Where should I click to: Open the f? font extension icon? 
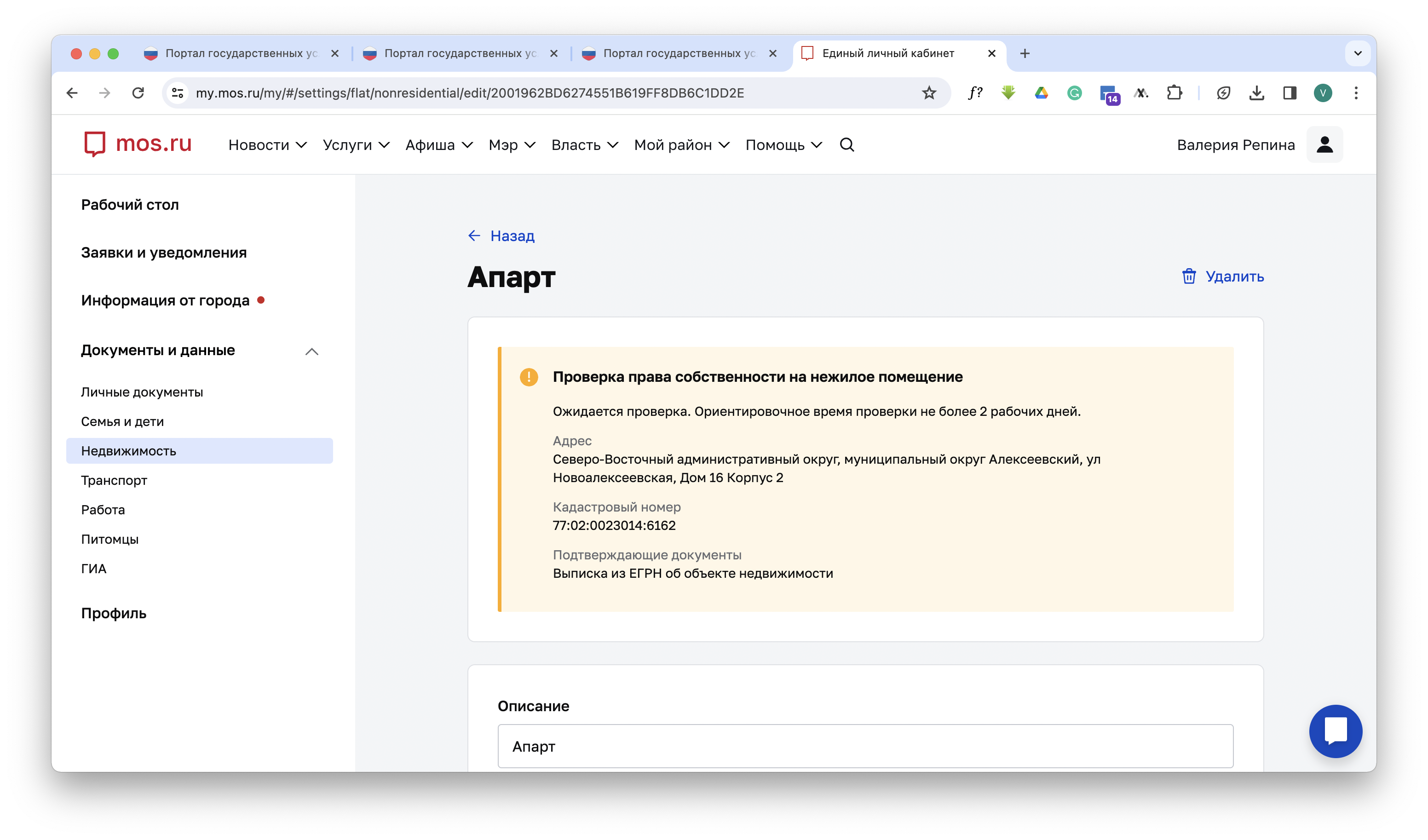[975, 93]
